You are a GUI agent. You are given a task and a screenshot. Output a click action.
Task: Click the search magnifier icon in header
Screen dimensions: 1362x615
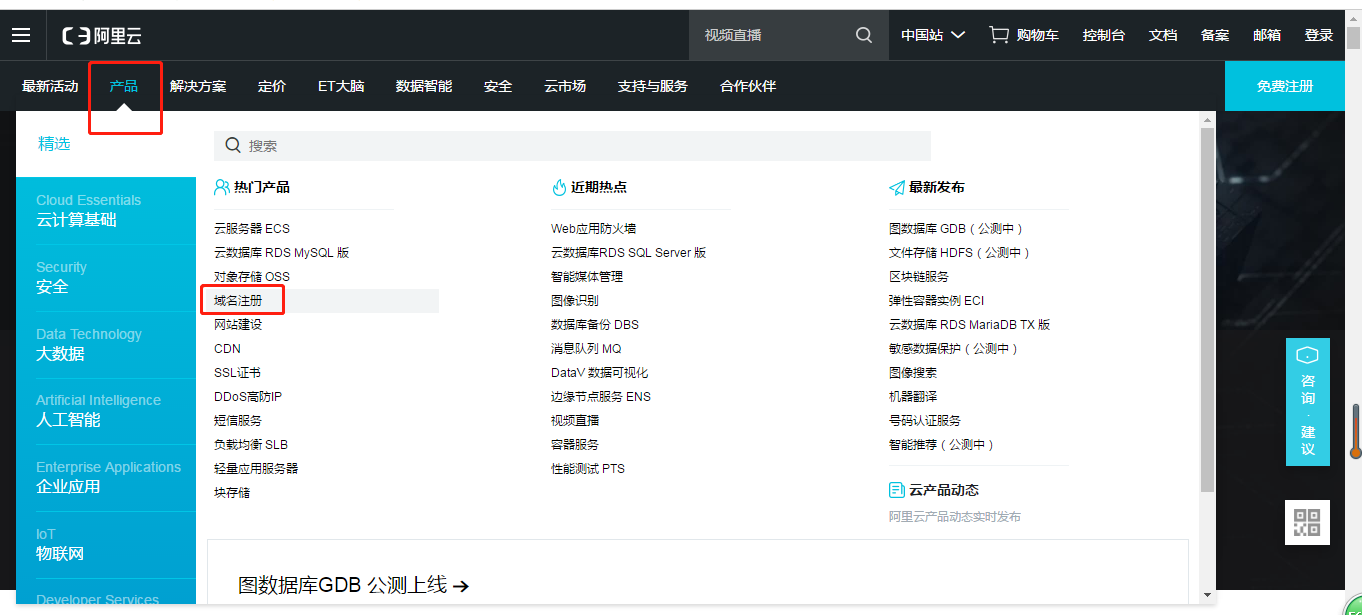coord(864,35)
